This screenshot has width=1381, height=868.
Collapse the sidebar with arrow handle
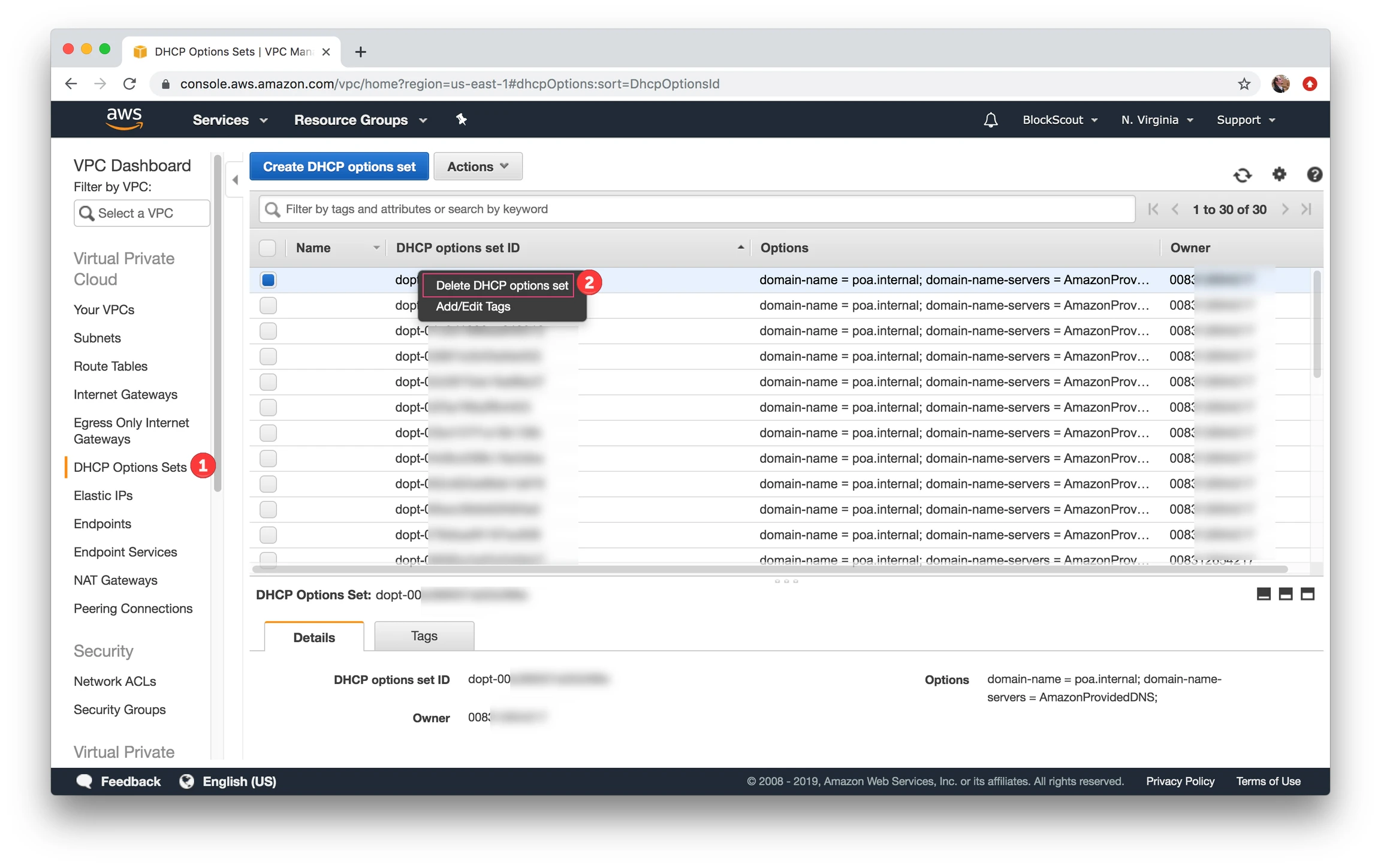tap(235, 179)
